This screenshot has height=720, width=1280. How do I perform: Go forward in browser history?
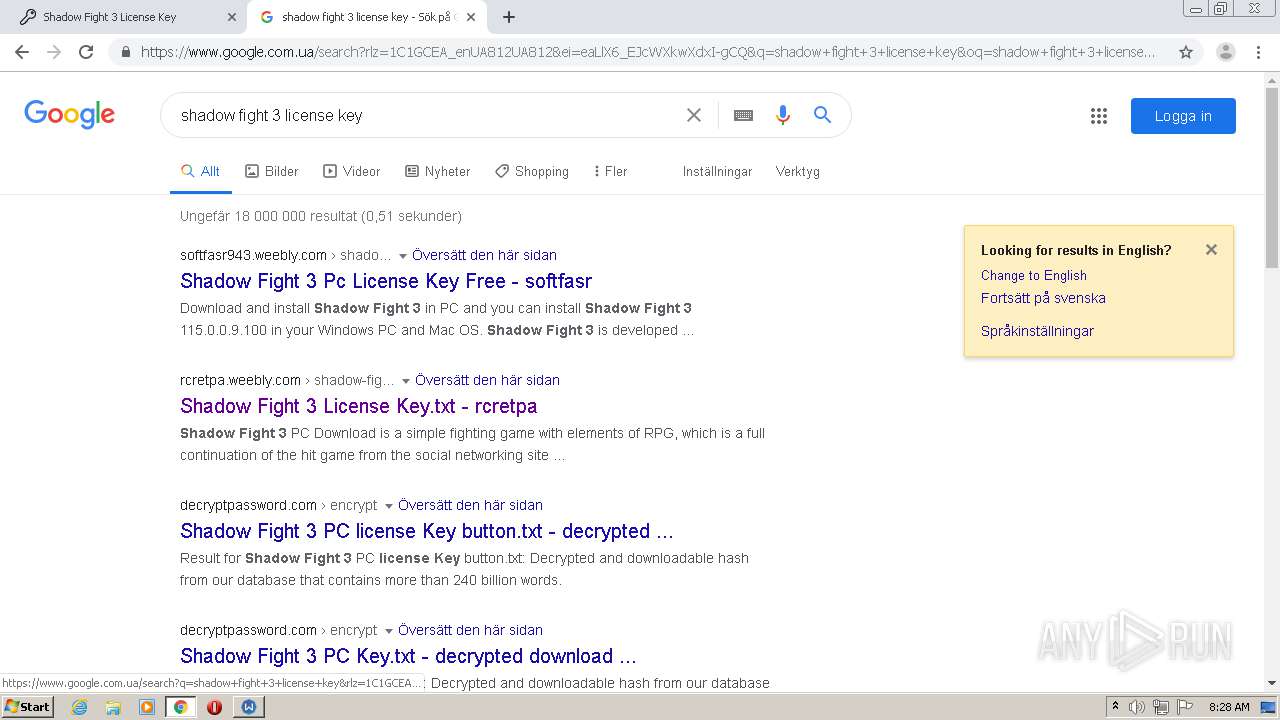point(54,52)
